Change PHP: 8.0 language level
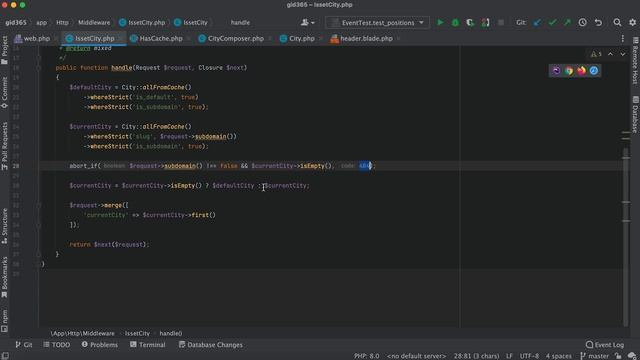The width and height of the screenshot is (640, 360). (367, 356)
